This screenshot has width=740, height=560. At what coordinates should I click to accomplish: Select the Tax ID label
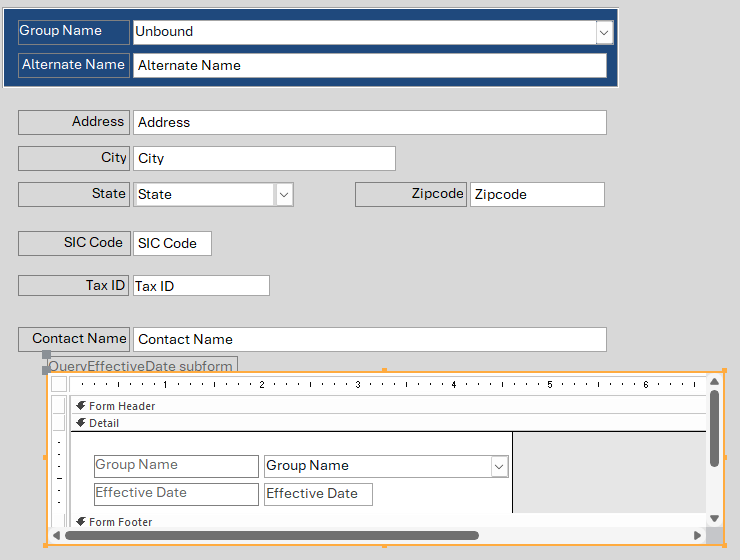pyautogui.click(x=73, y=286)
